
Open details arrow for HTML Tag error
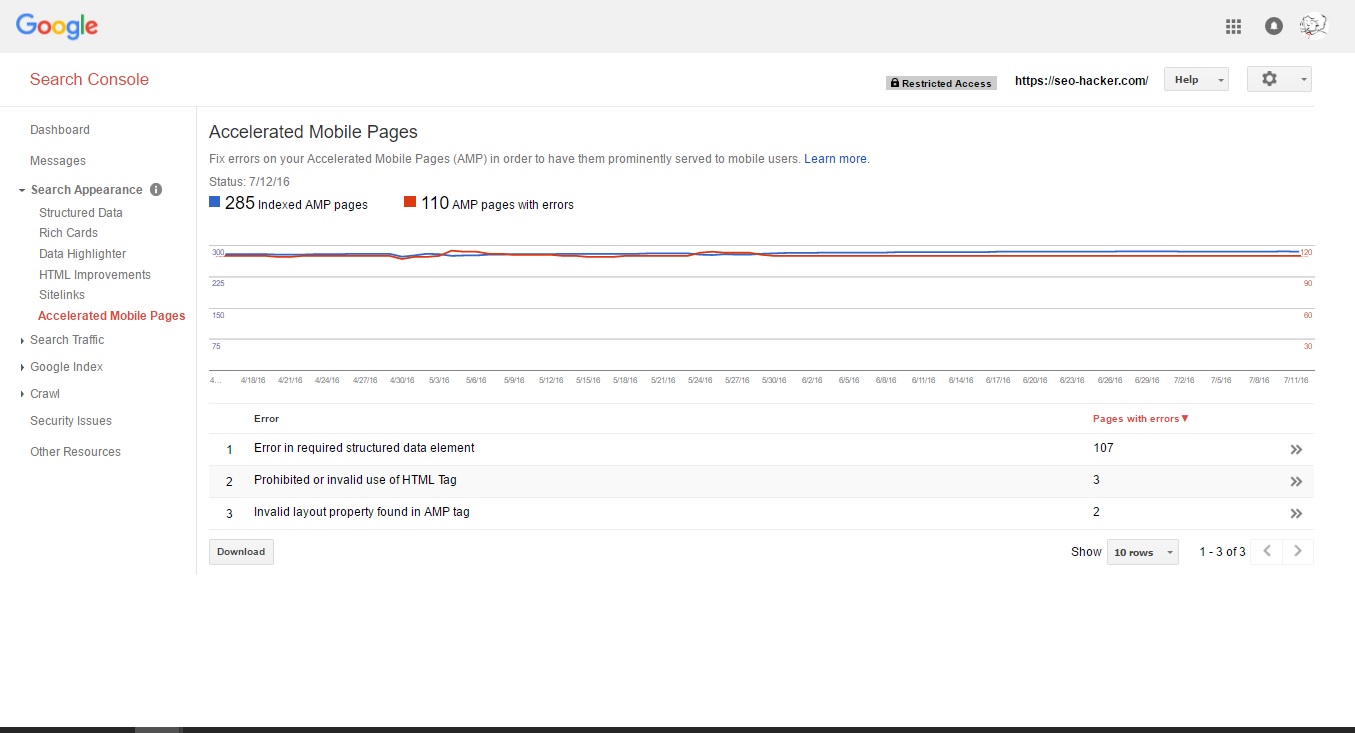1296,482
